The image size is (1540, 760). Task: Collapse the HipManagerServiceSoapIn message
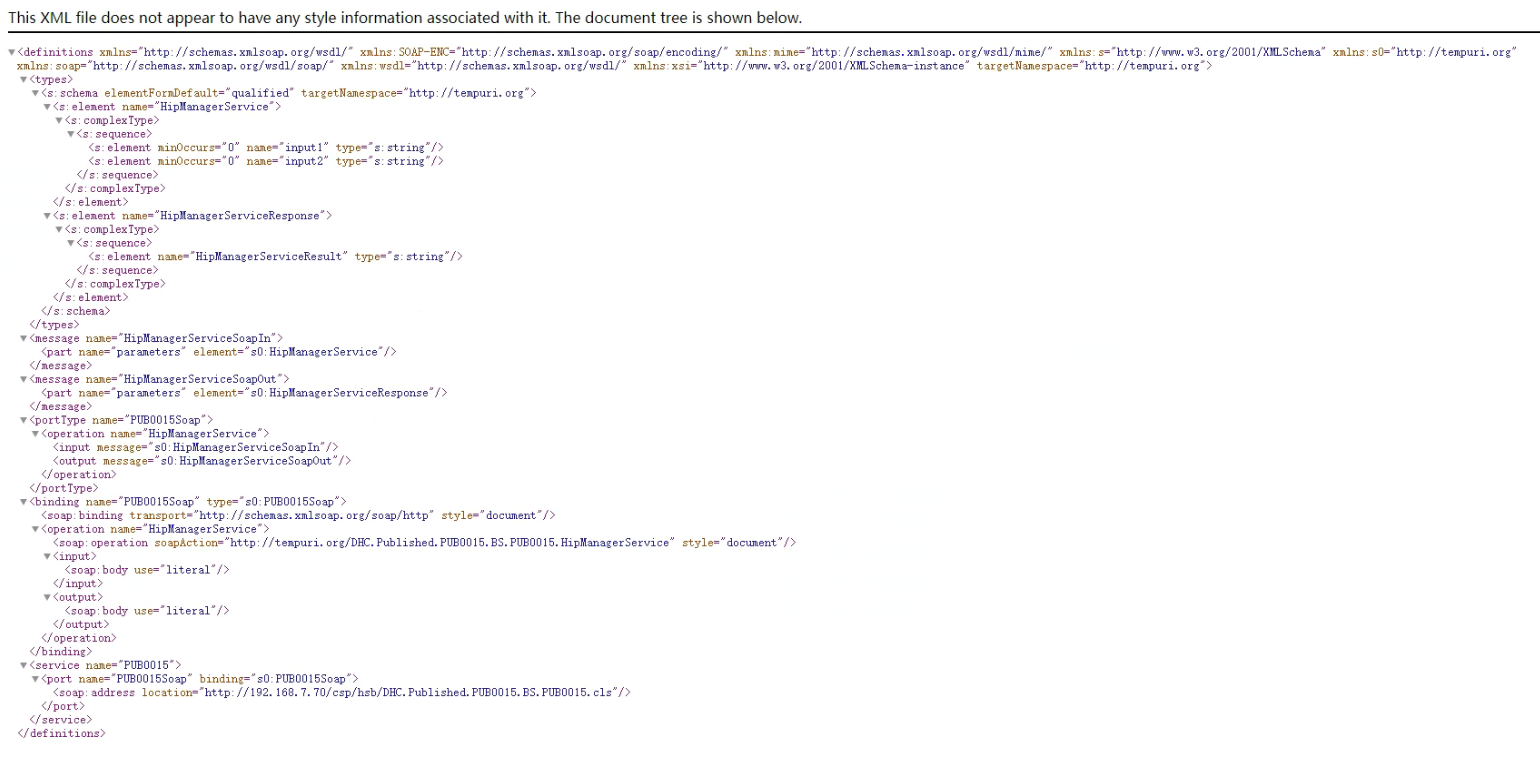(x=22, y=338)
